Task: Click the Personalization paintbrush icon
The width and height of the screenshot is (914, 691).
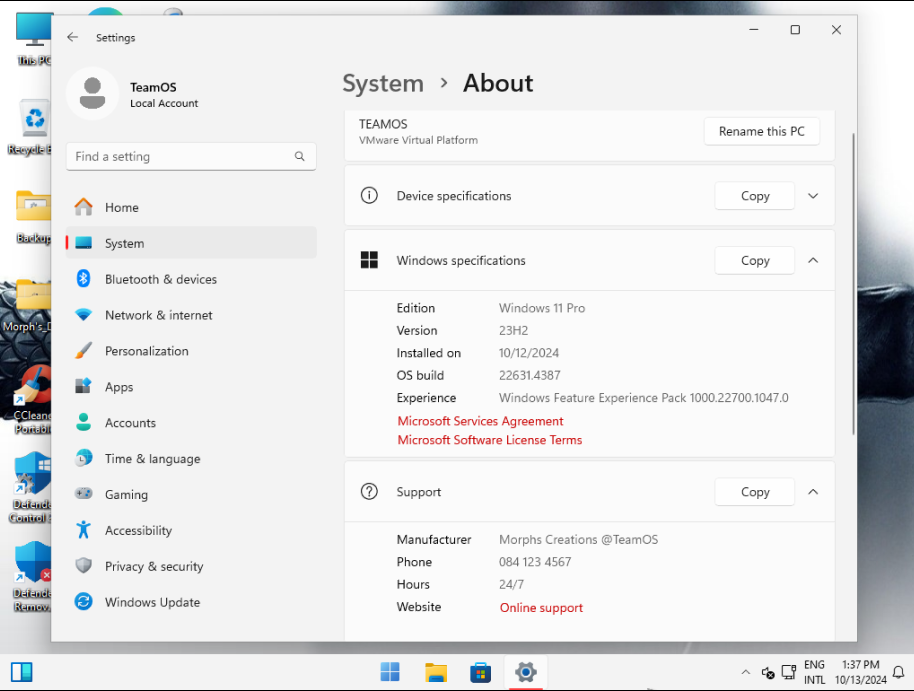Action: coord(83,351)
